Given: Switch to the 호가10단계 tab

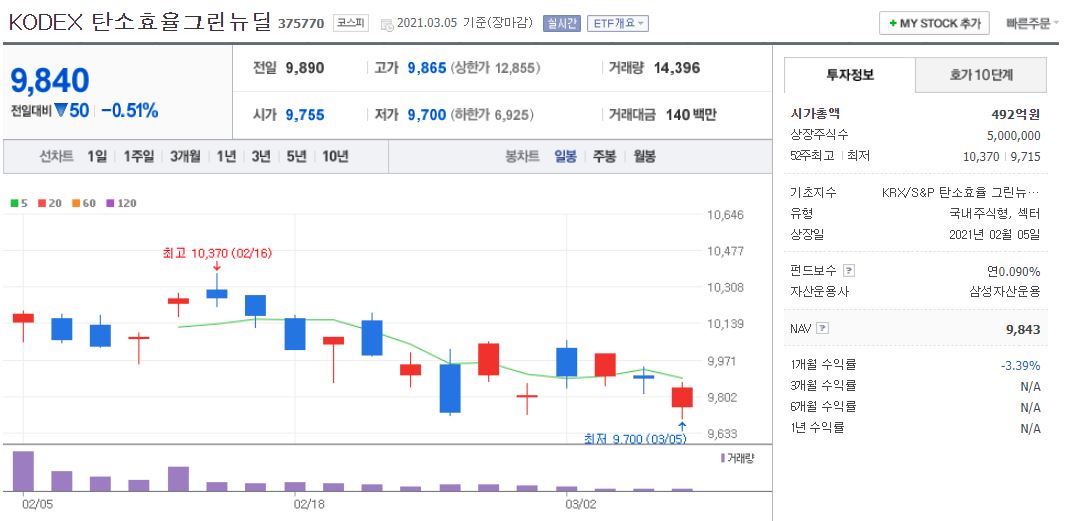Looking at the screenshot, I should (981, 75).
